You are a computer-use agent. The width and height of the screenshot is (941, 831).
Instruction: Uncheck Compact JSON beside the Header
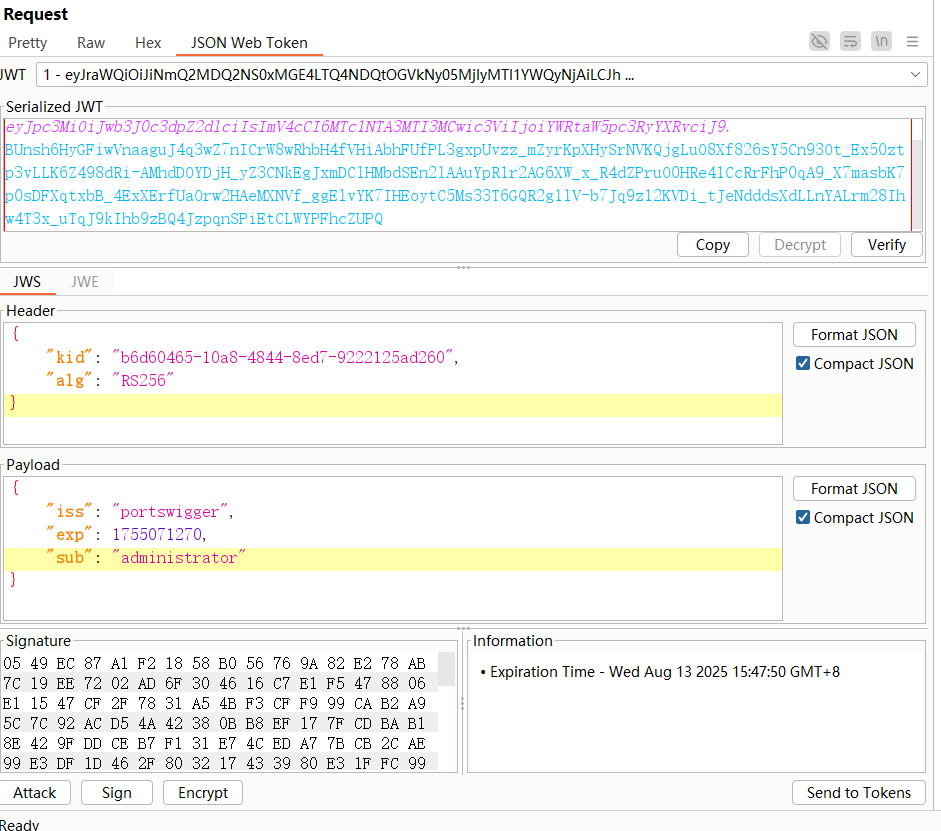coord(803,364)
